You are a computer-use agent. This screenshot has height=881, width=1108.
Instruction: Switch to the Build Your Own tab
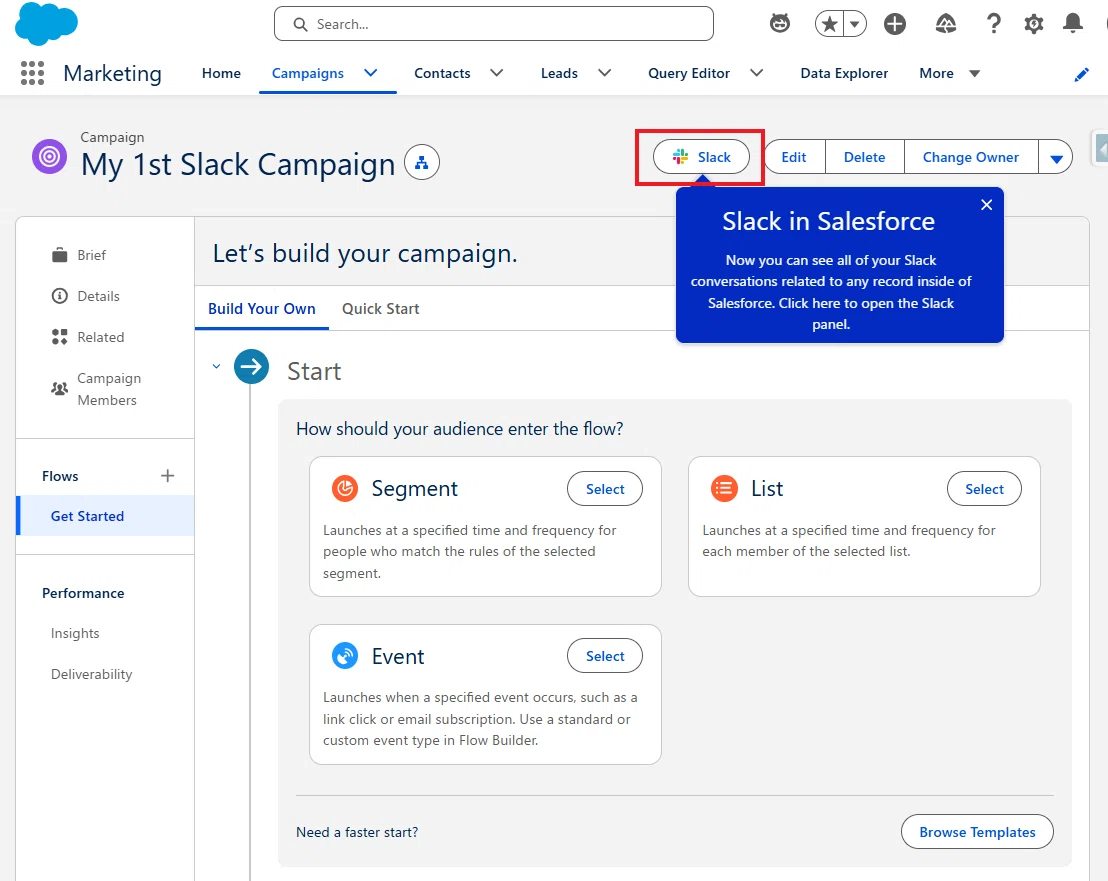pos(261,309)
